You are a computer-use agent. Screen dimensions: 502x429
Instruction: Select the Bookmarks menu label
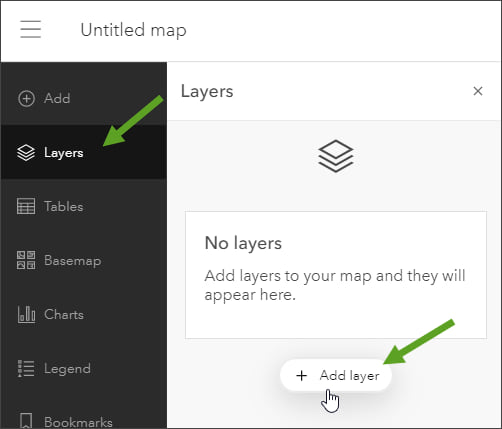78,422
